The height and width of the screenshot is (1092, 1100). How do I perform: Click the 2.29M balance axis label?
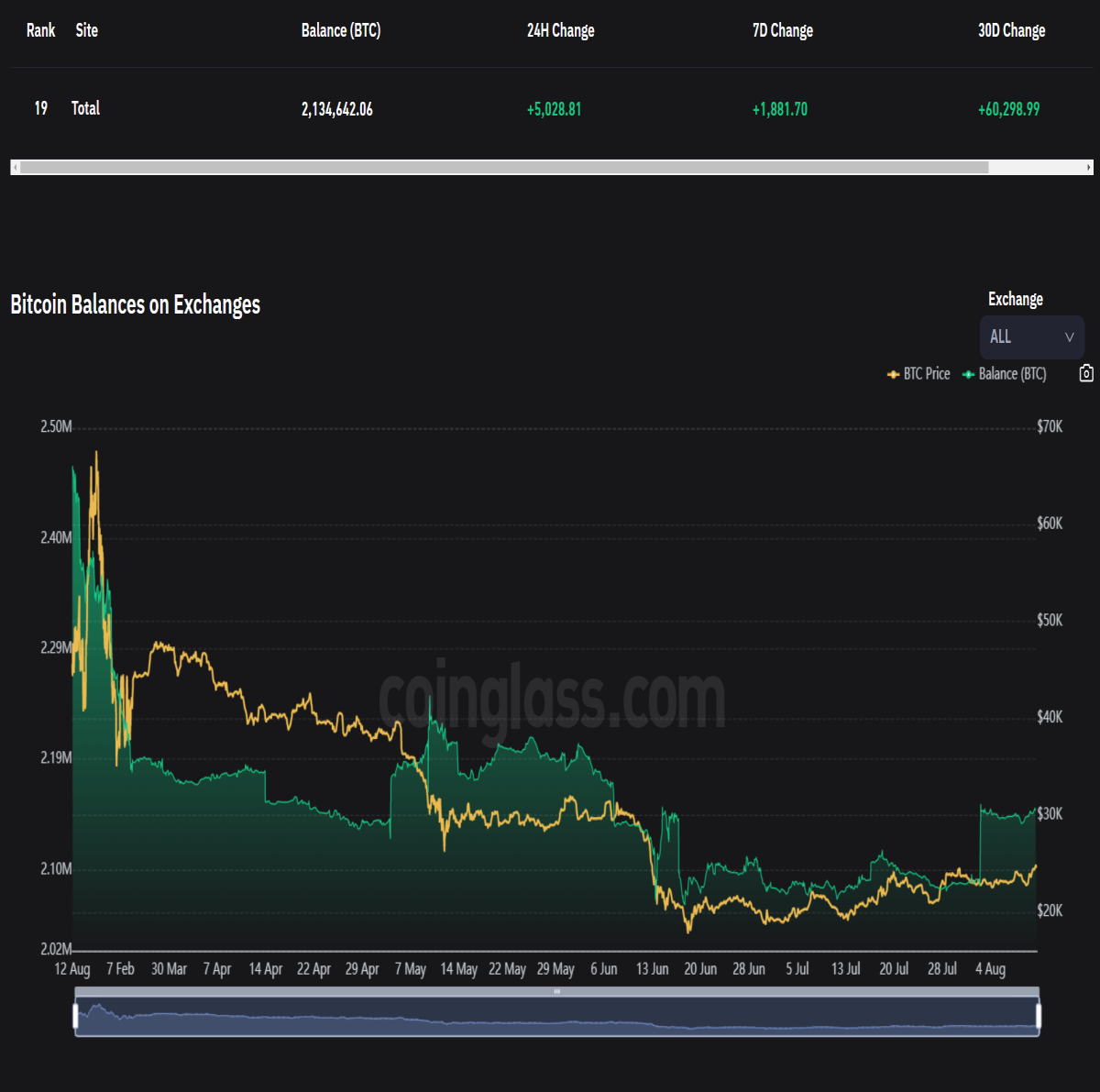point(56,647)
